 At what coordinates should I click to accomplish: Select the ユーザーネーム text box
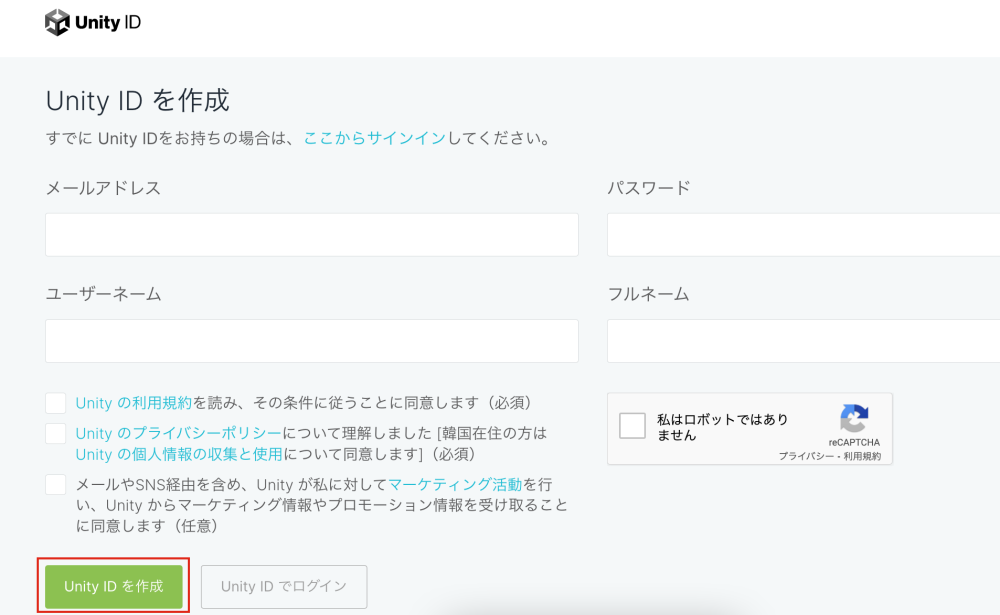[x=312, y=341]
